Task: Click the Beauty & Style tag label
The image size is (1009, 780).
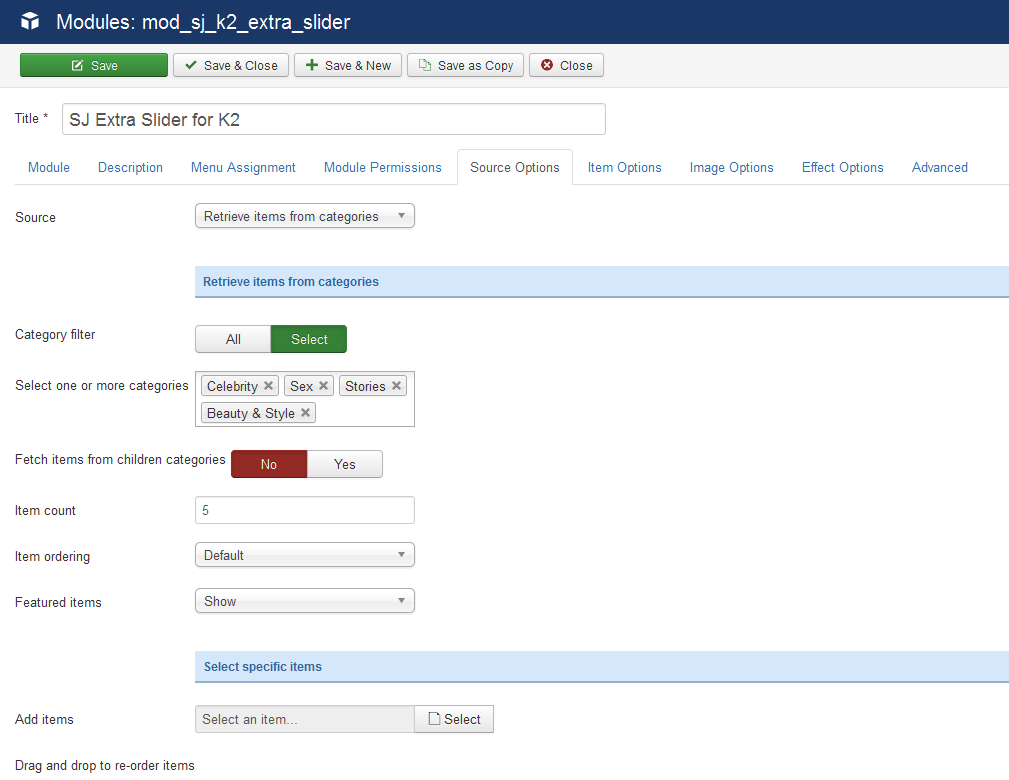Action: point(251,413)
